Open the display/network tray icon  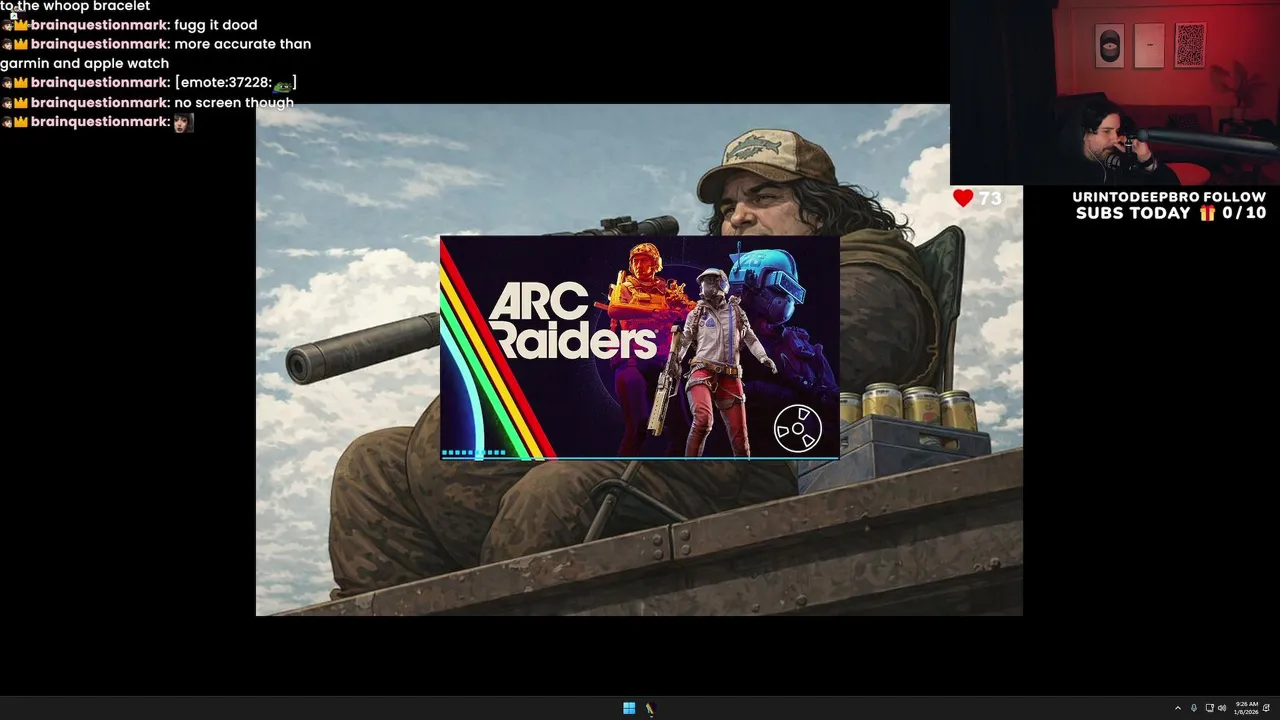click(x=1209, y=708)
